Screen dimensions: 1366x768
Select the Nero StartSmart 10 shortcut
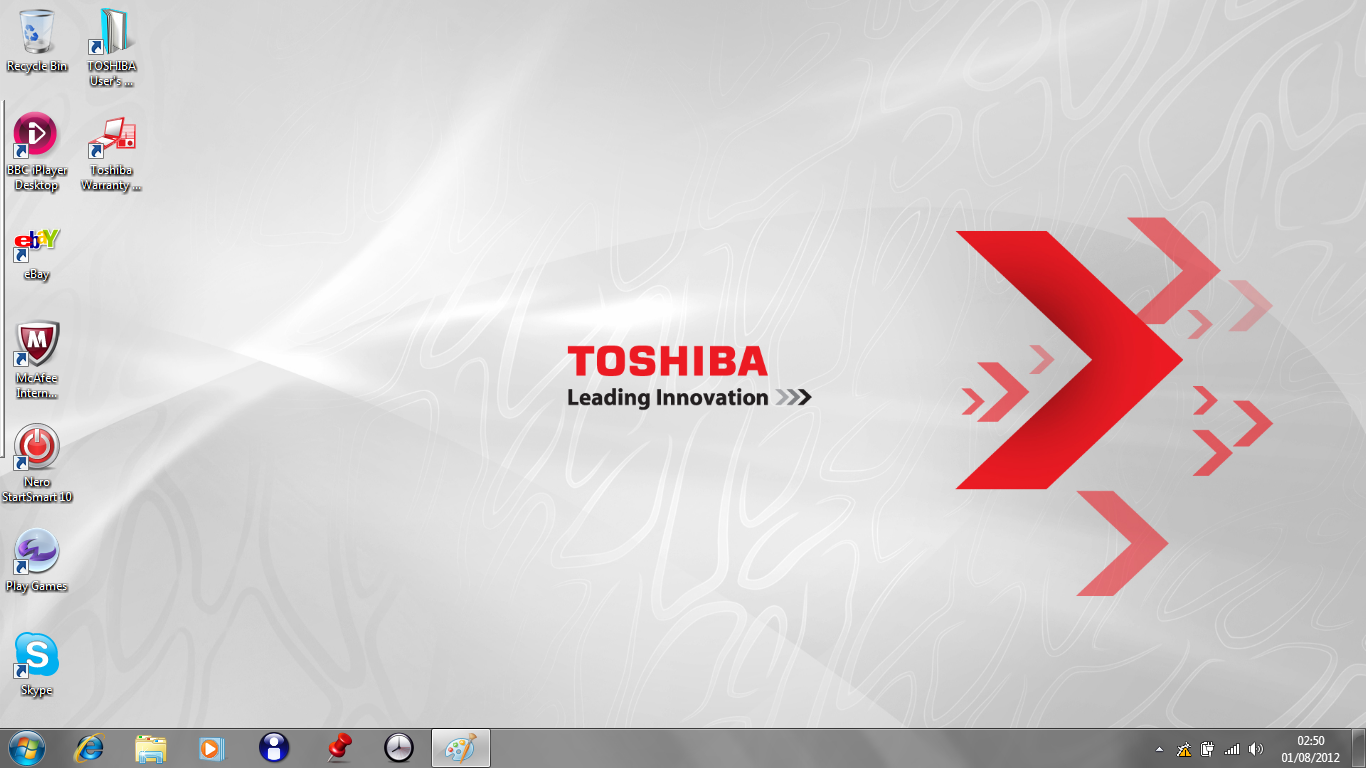point(37,463)
